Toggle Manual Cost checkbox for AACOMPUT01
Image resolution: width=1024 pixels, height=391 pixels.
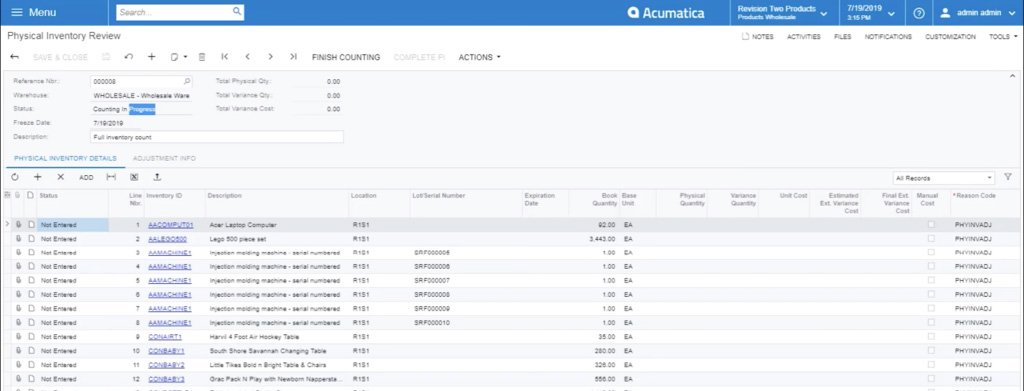(931, 225)
